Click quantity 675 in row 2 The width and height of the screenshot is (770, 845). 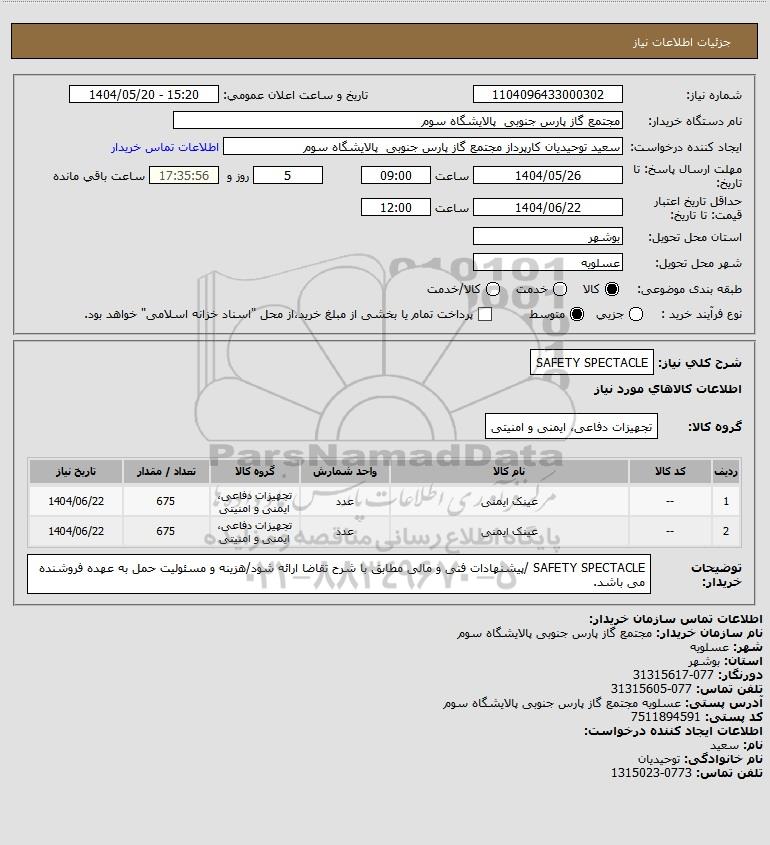165,531
